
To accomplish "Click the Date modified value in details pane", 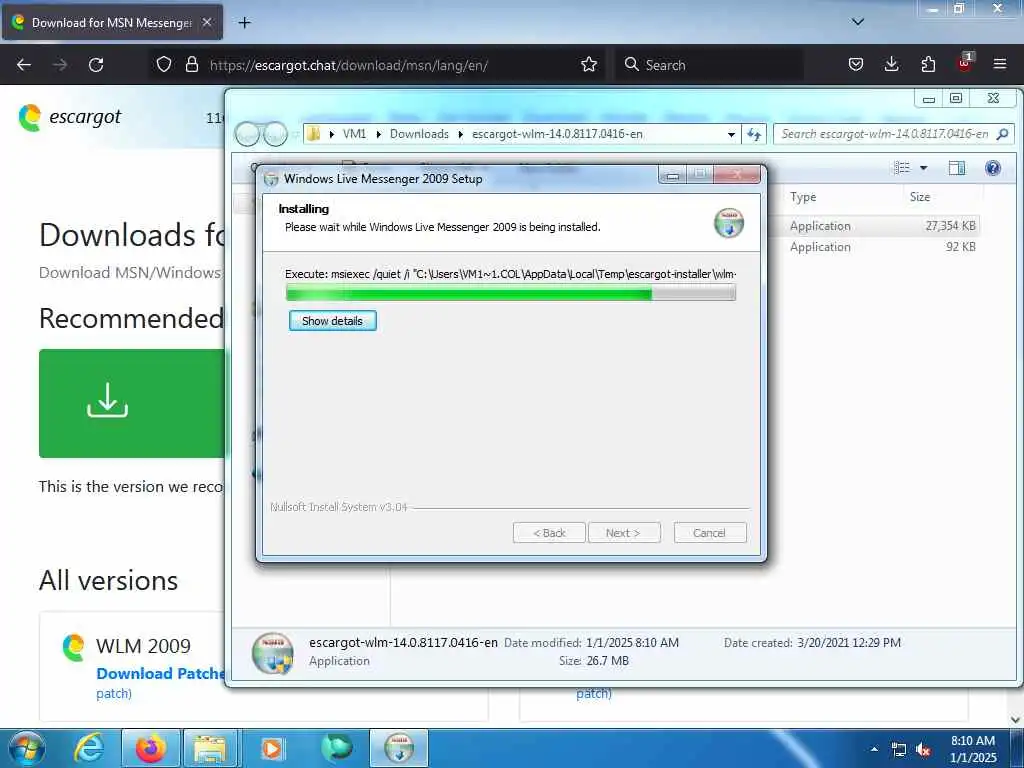I will [x=632, y=643].
